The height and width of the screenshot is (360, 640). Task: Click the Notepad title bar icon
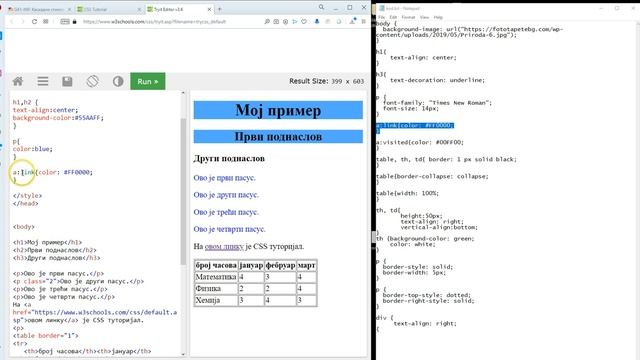381,8
